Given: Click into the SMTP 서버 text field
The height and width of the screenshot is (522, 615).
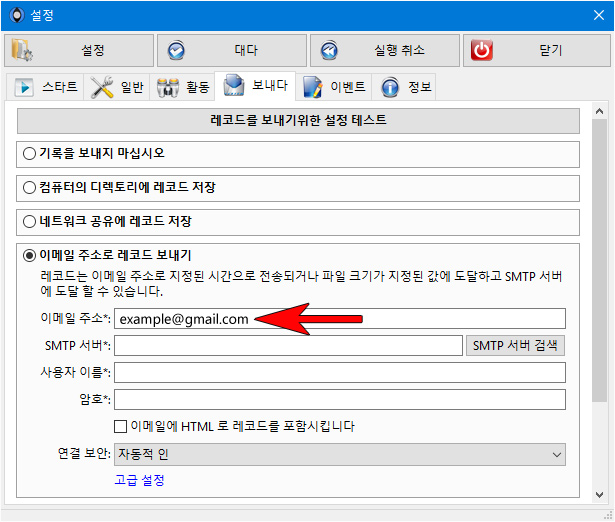Looking at the screenshot, I should [288, 346].
